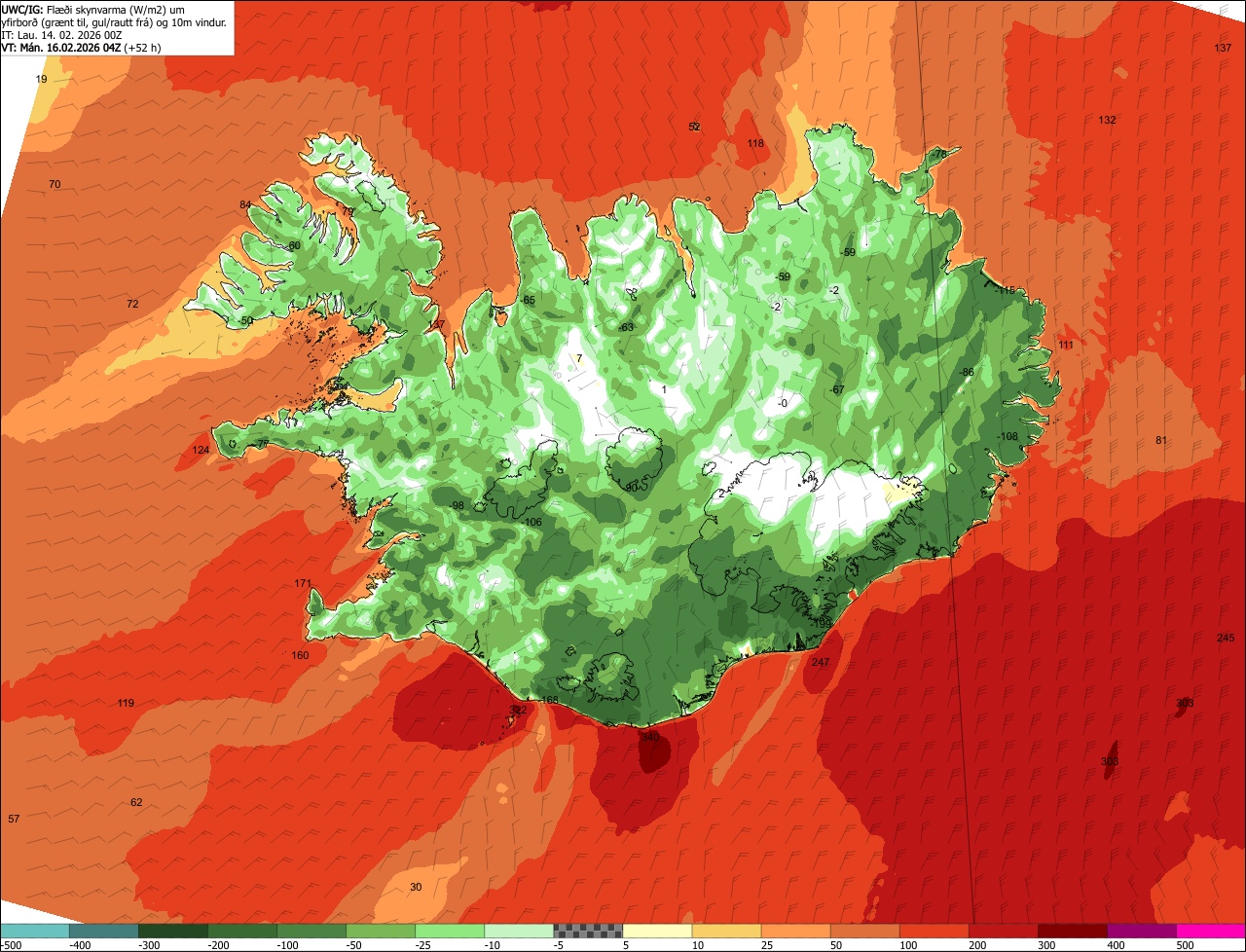Select the legend swatch between -400 and -300
This screenshot has height=952, width=1246.
(x=104, y=931)
